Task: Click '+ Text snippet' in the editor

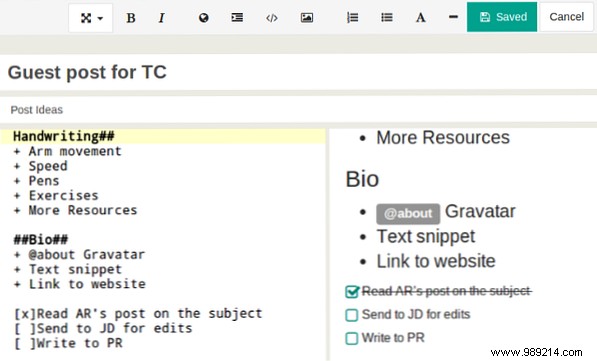Action: click(68, 269)
